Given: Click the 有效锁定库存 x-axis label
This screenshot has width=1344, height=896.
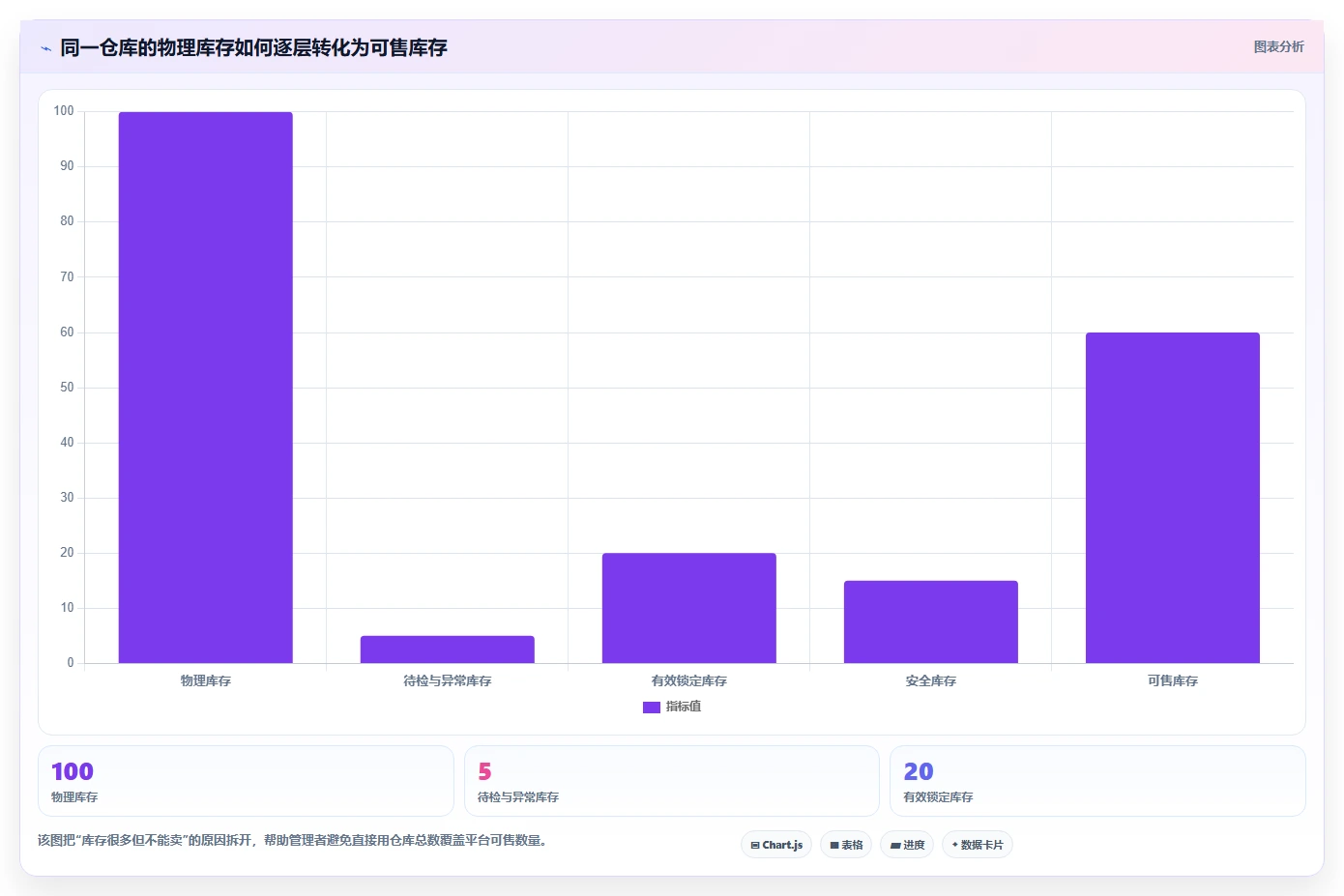Looking at the screenshot, I should tap(688, 680).
